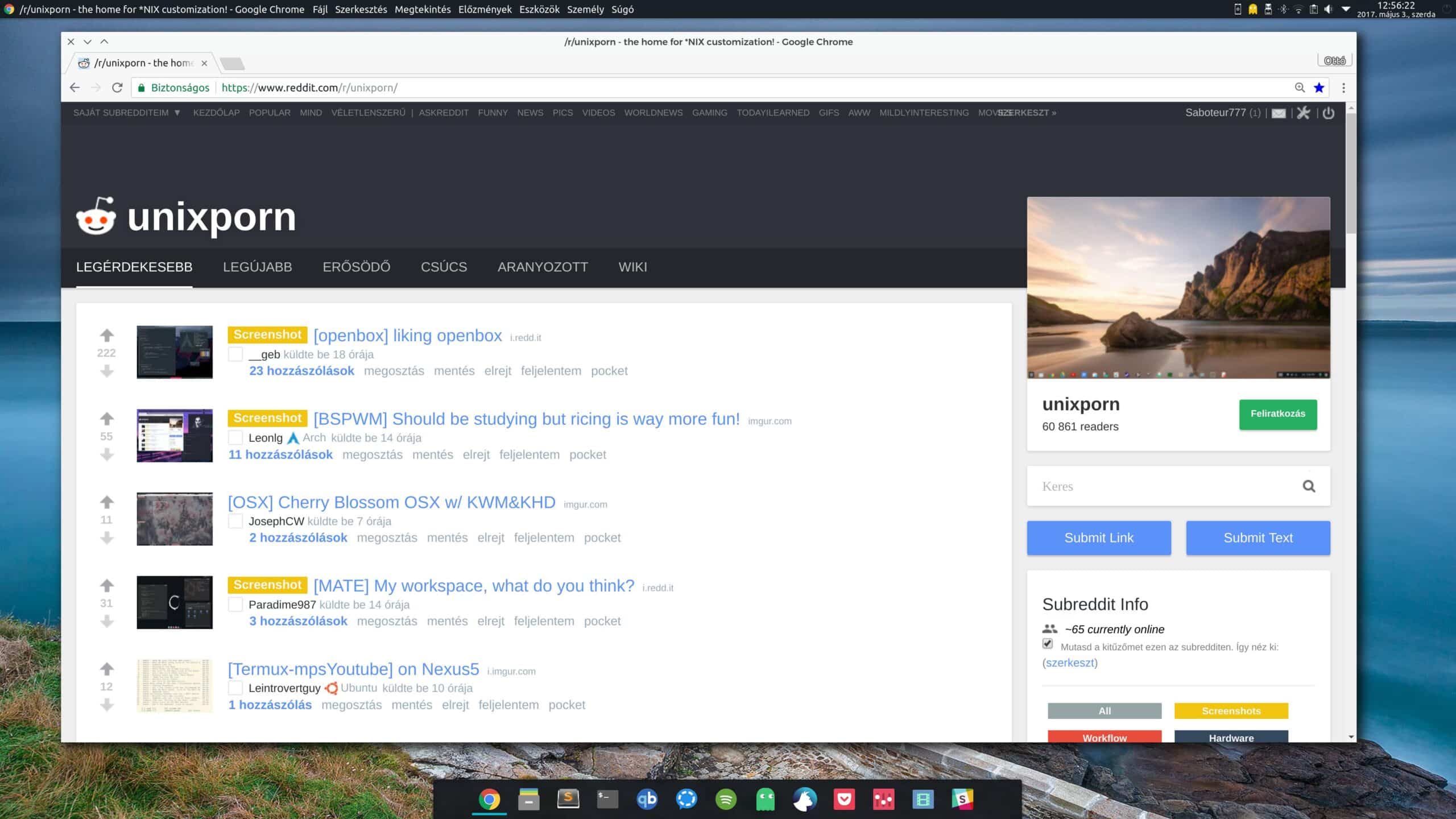Screen dimensions: 1456x819
Task: Tick the checkbox beside Paradime987's post
Action: (235, 605)
